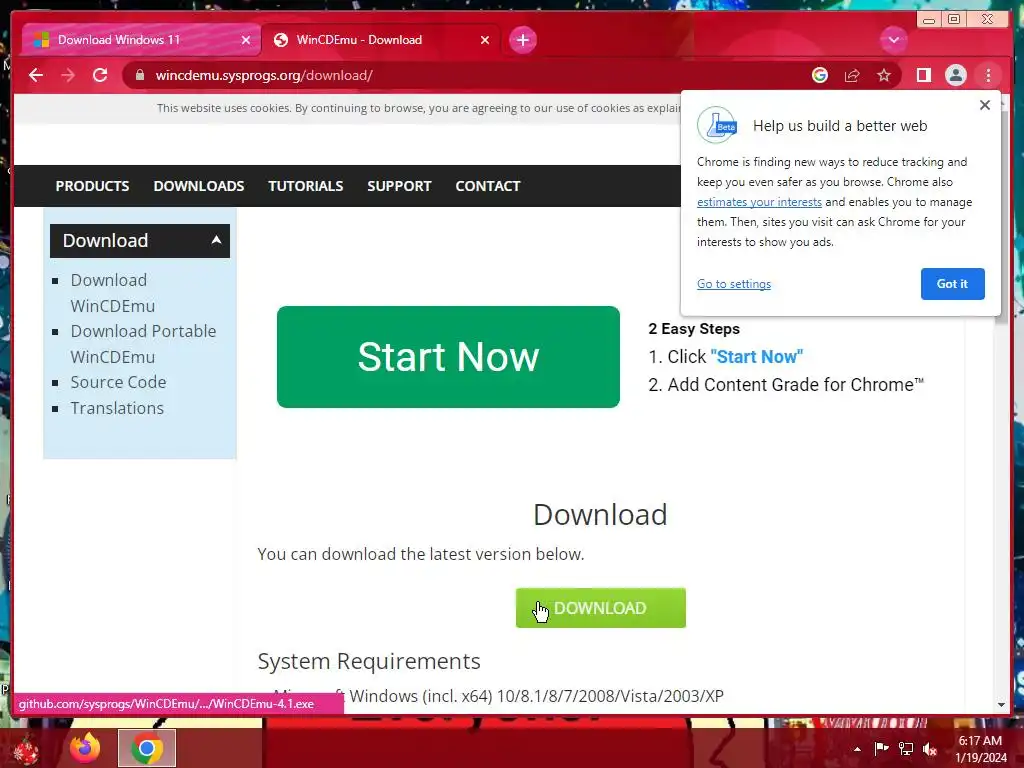
Task: Open the TUTORIALS menu item
Action: tap(306, 186)
